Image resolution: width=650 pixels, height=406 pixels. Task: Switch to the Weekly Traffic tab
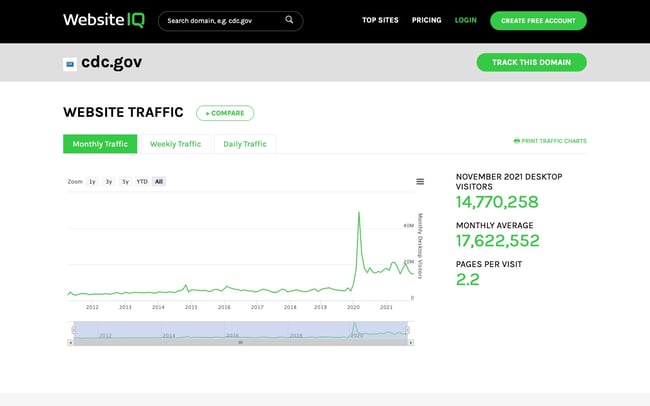(175, 144)
